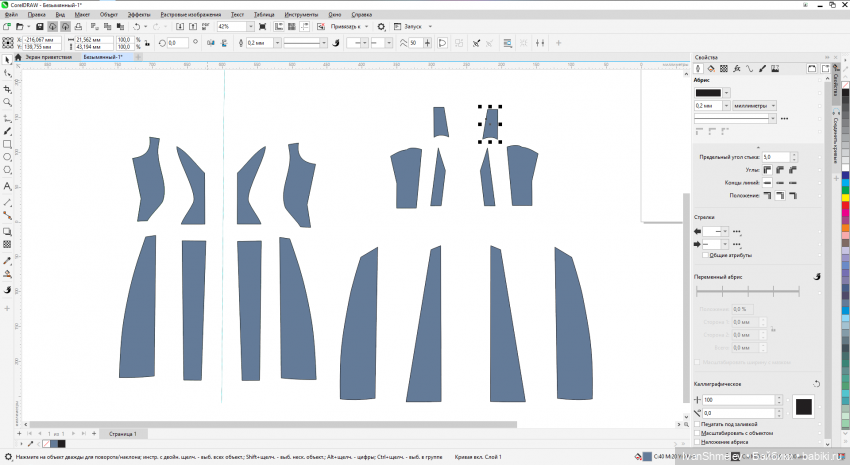850x465 pixels.
Task: Click the rotation angle input field
Action: point(177,43)
